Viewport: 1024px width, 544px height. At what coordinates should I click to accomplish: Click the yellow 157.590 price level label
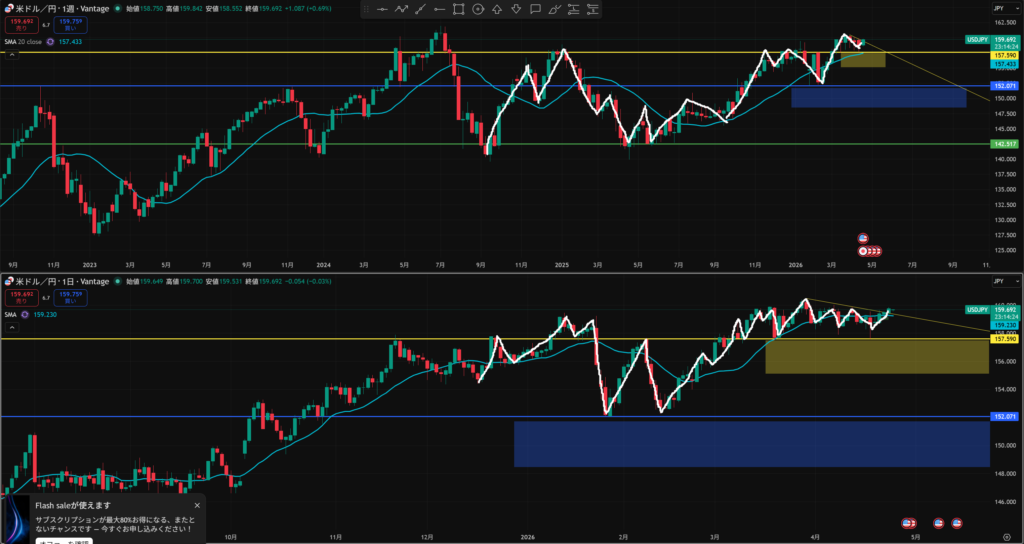coord(1005,53)
